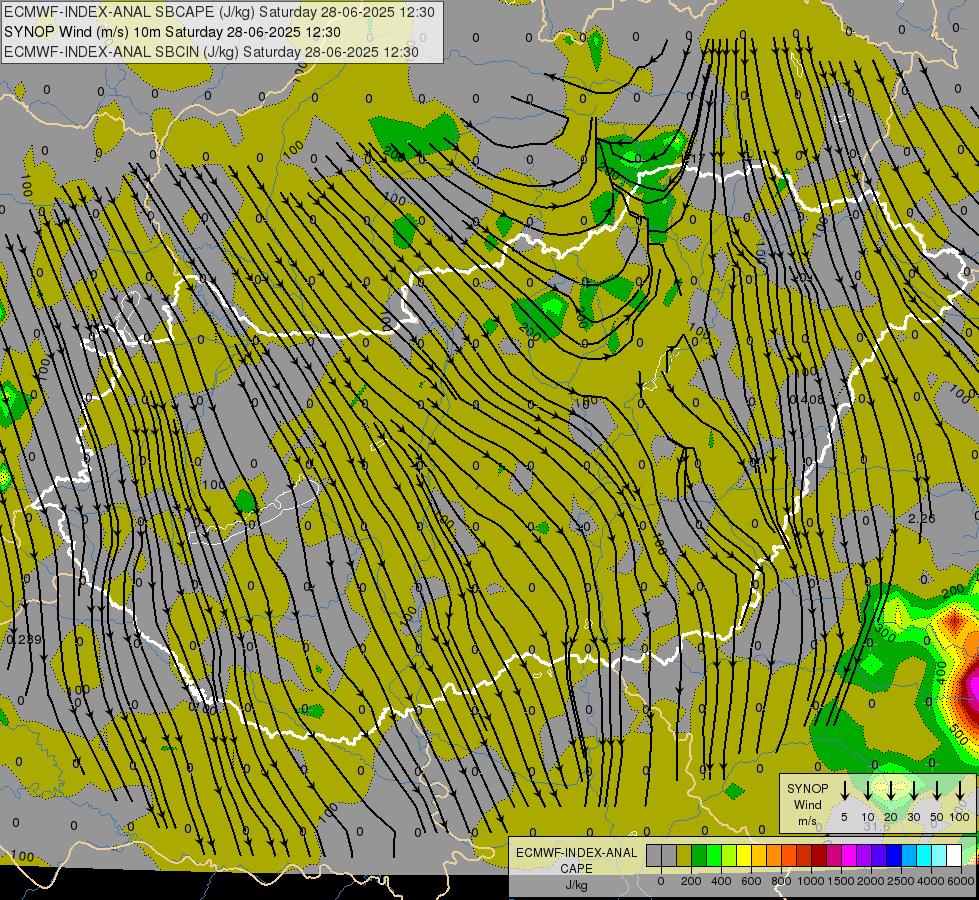Click the ECMWF-INDEX-ANAL label in bottom legend

pos(576,853)
